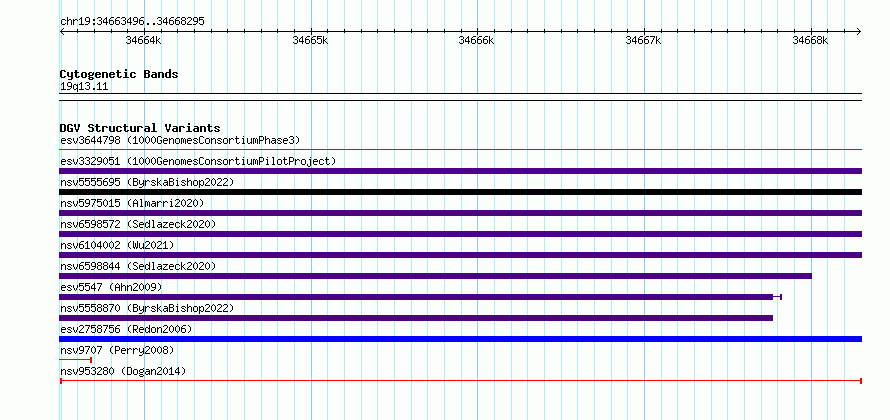Screen dimensions: 890x420
Task: Click the nsv5975015 Almarri2020 label
Action: (132, 203)
